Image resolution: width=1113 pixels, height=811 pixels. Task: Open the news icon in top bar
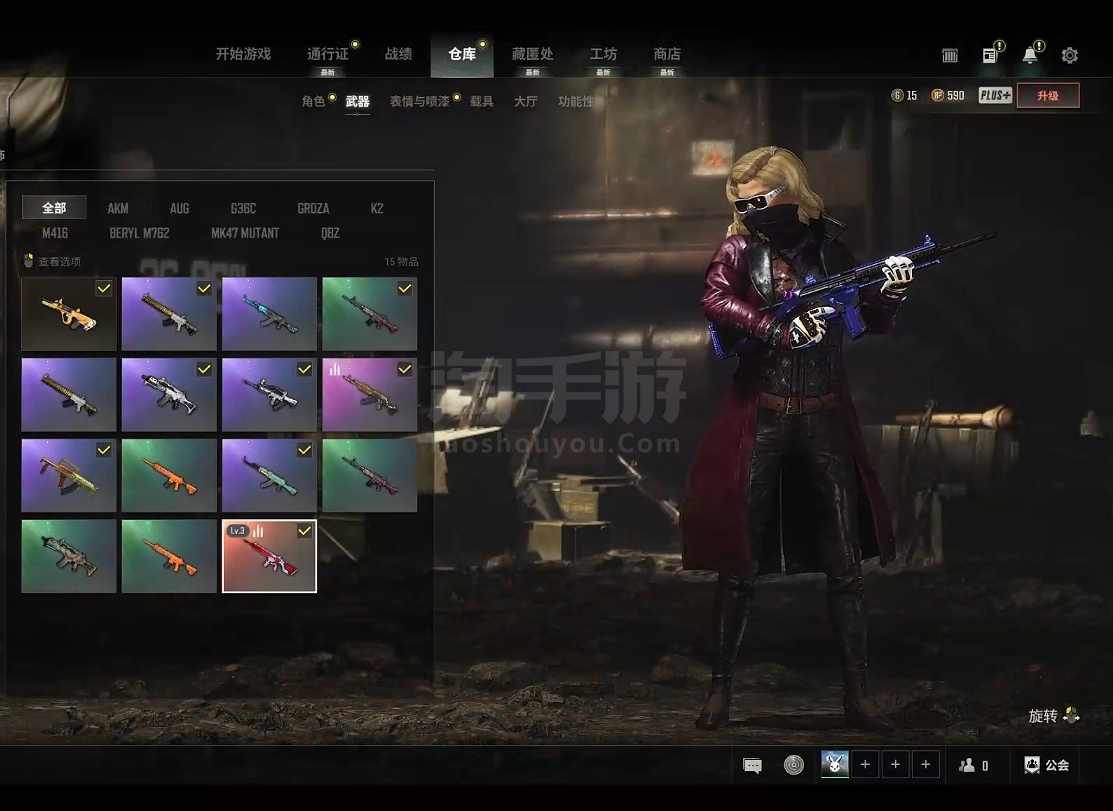pos(990,56)
